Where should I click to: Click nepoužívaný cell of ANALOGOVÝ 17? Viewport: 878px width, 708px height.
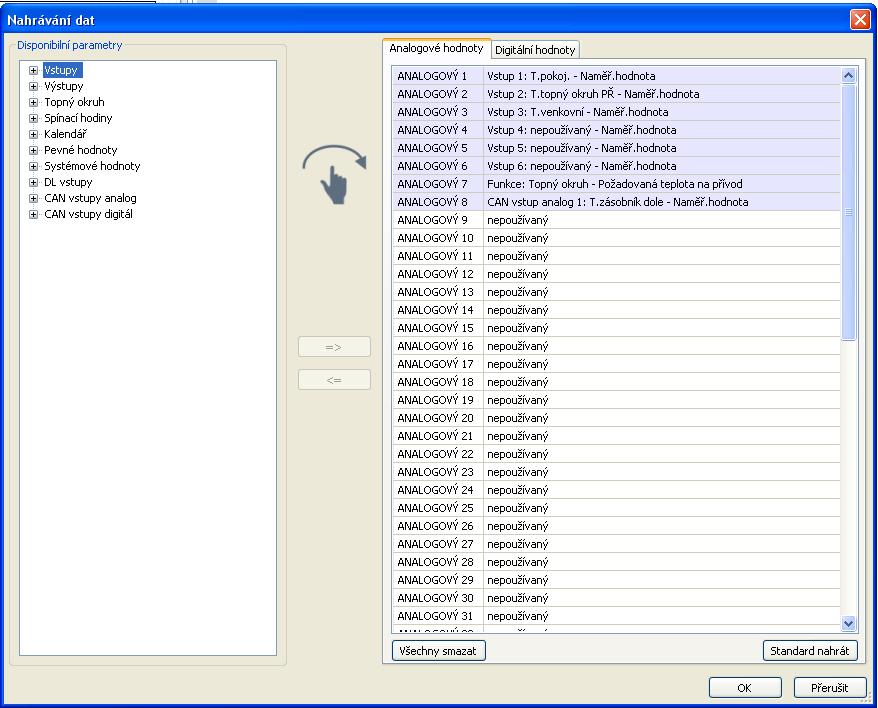point(662,364)
